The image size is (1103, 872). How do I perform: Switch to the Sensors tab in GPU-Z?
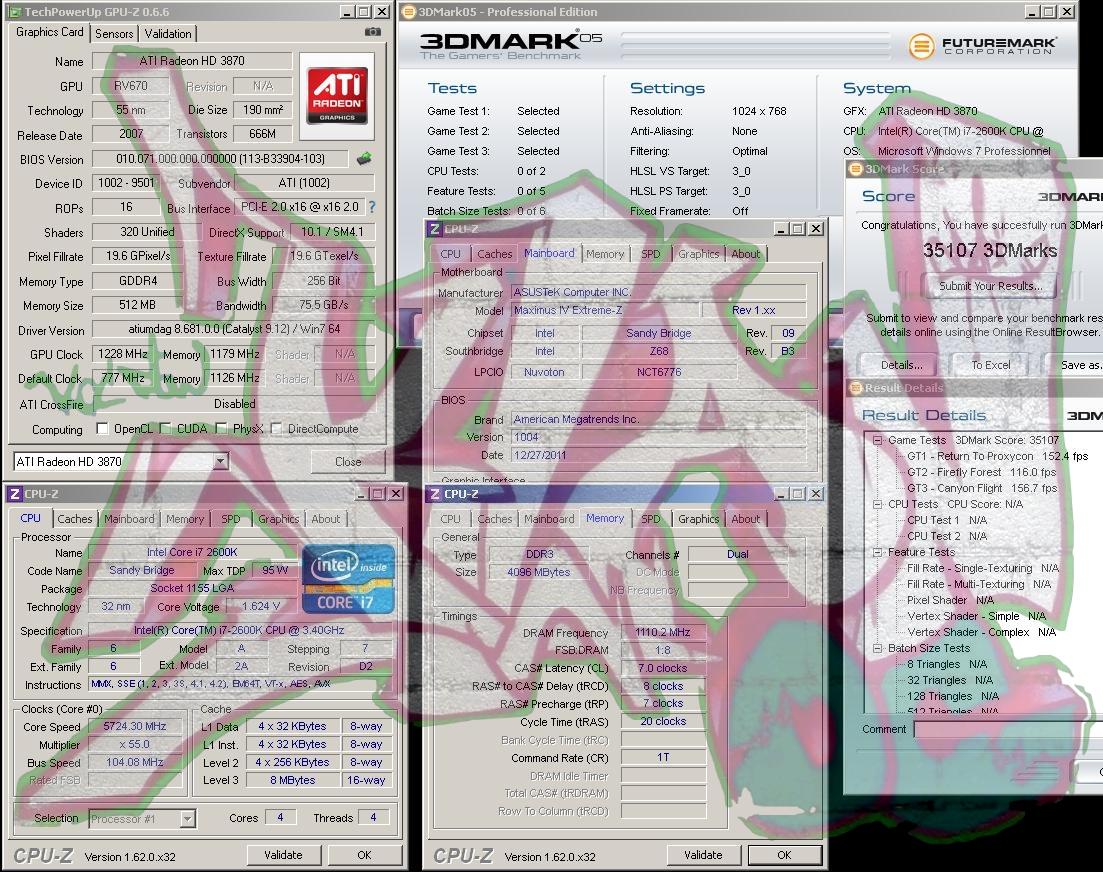coord(114,34)
